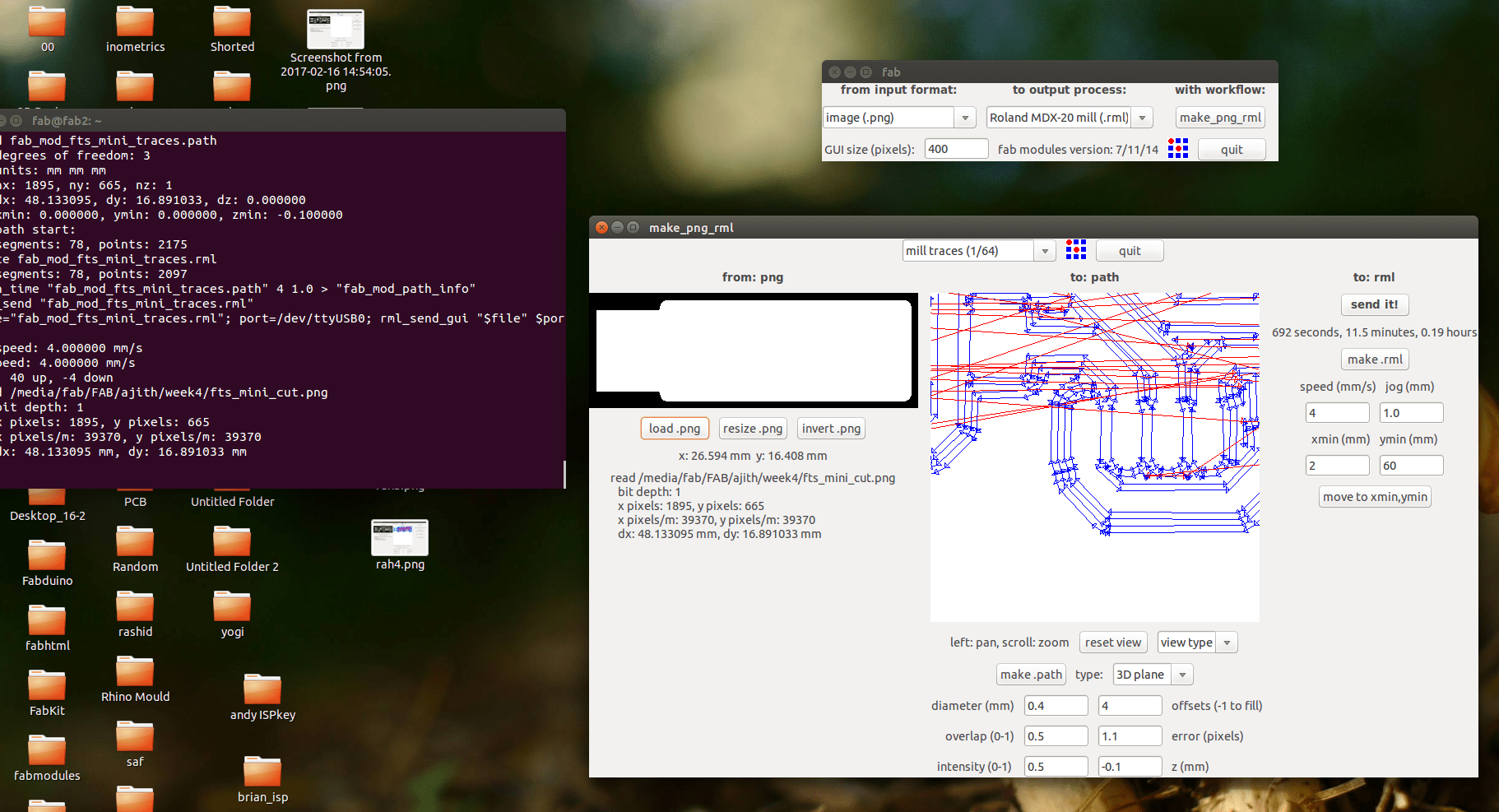The height and width of the screenshot is (812, 1499).
Task: Click the error (pixels) input field
Action: pos(1130,736)
